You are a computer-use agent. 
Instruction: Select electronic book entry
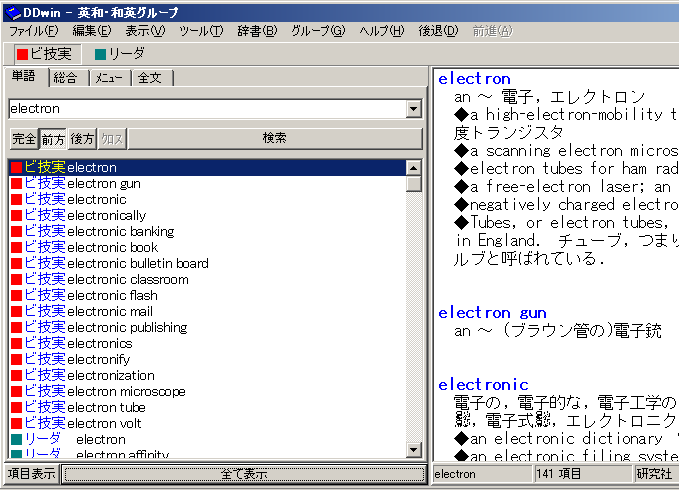point(207,248)
